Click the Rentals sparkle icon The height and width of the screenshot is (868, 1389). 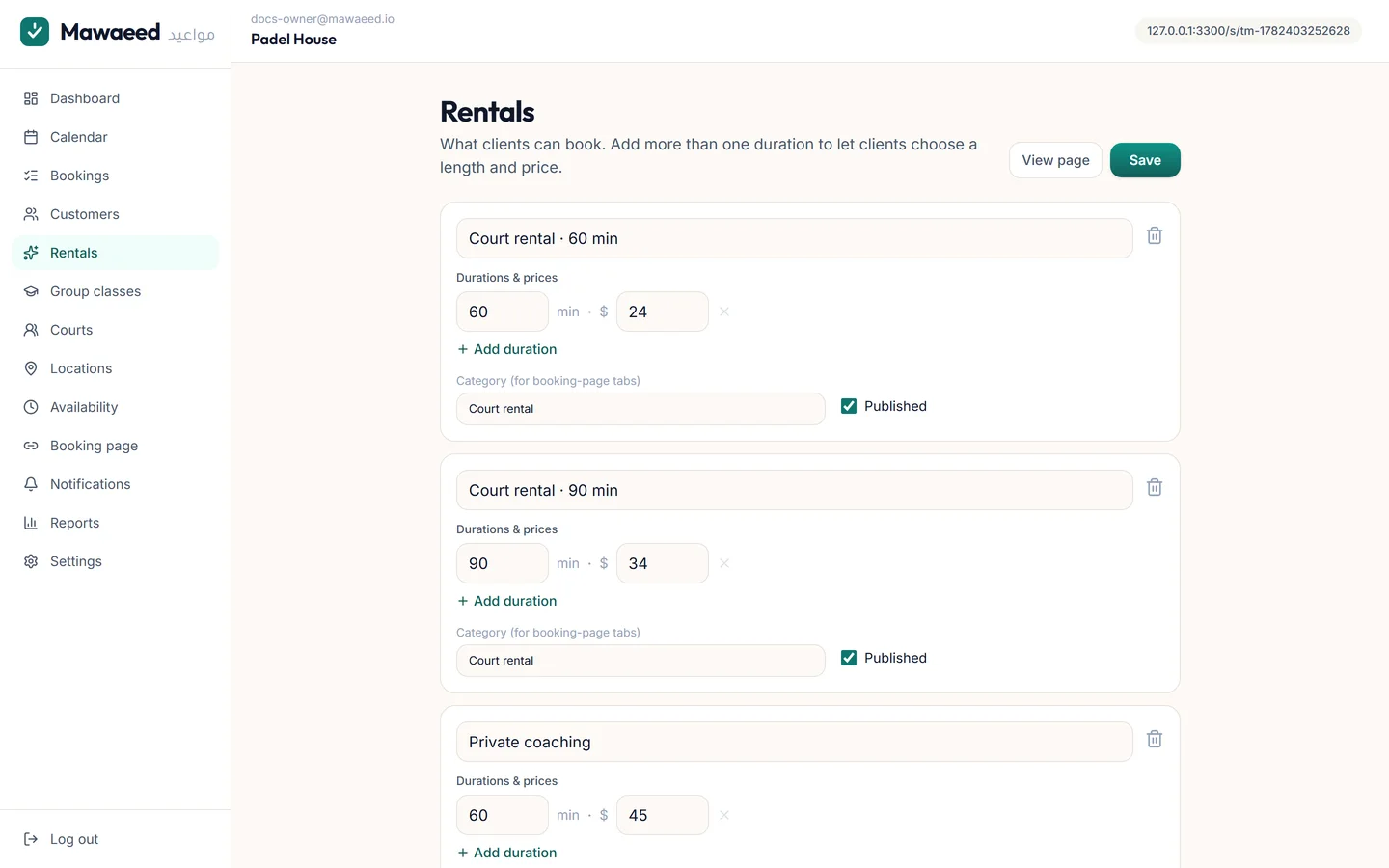pyautogui.click(x=31, y=253)
